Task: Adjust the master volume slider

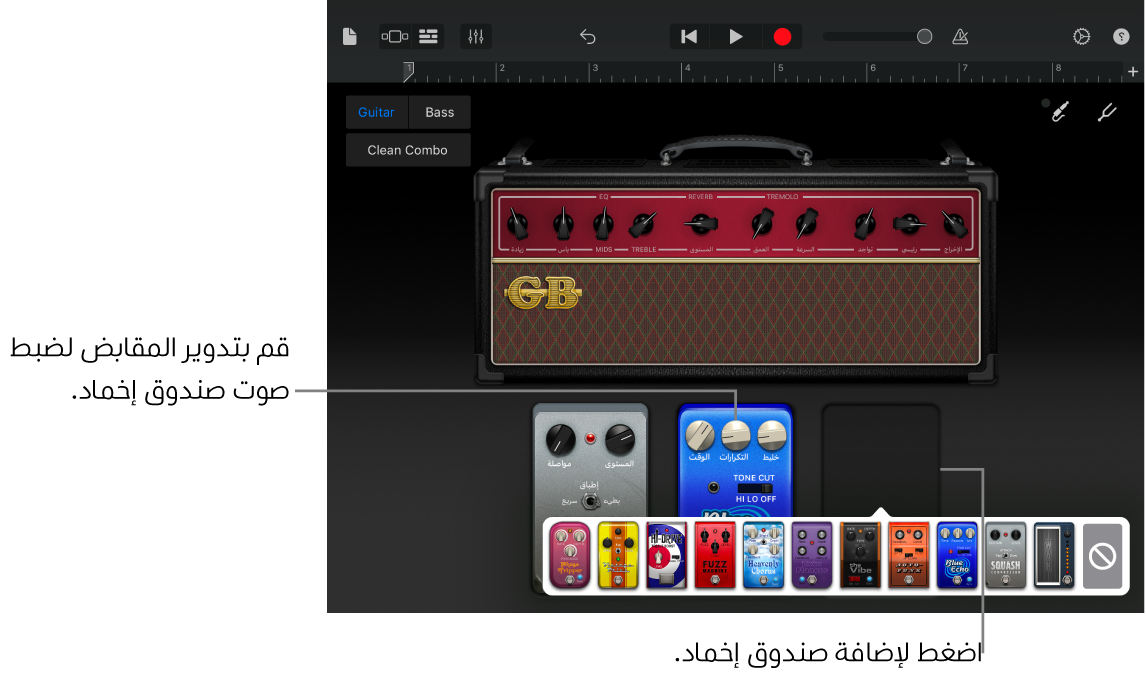Action: [877, 37]
